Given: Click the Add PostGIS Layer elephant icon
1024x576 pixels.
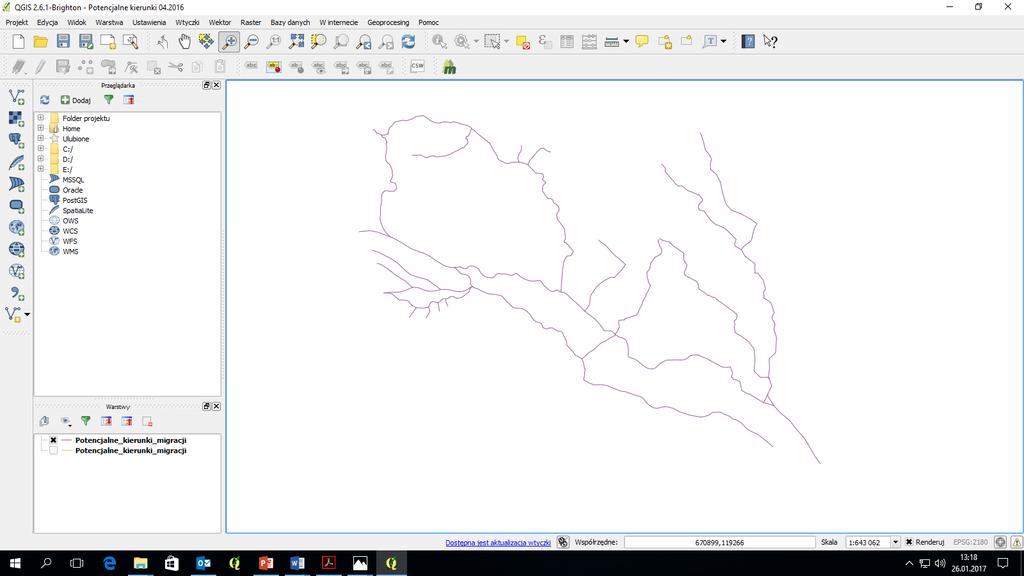Looking at the screenshot, I should (16, 140).
